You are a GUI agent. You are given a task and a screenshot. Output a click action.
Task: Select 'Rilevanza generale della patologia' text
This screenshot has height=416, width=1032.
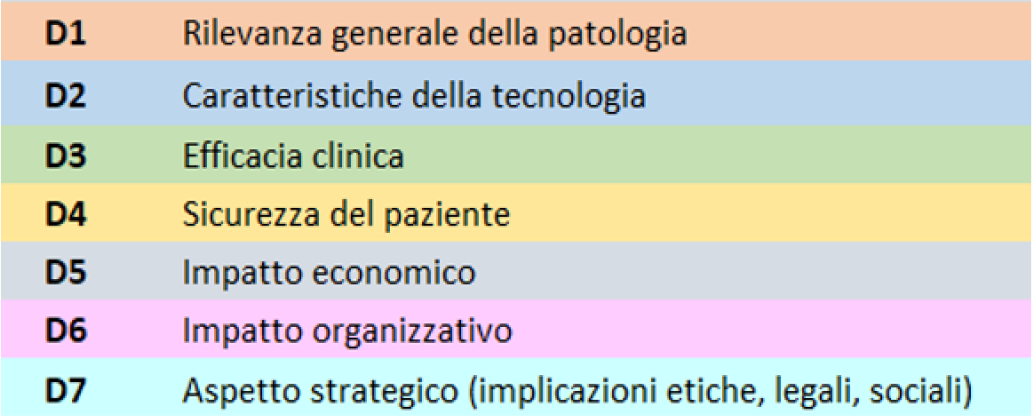[435, 33]
